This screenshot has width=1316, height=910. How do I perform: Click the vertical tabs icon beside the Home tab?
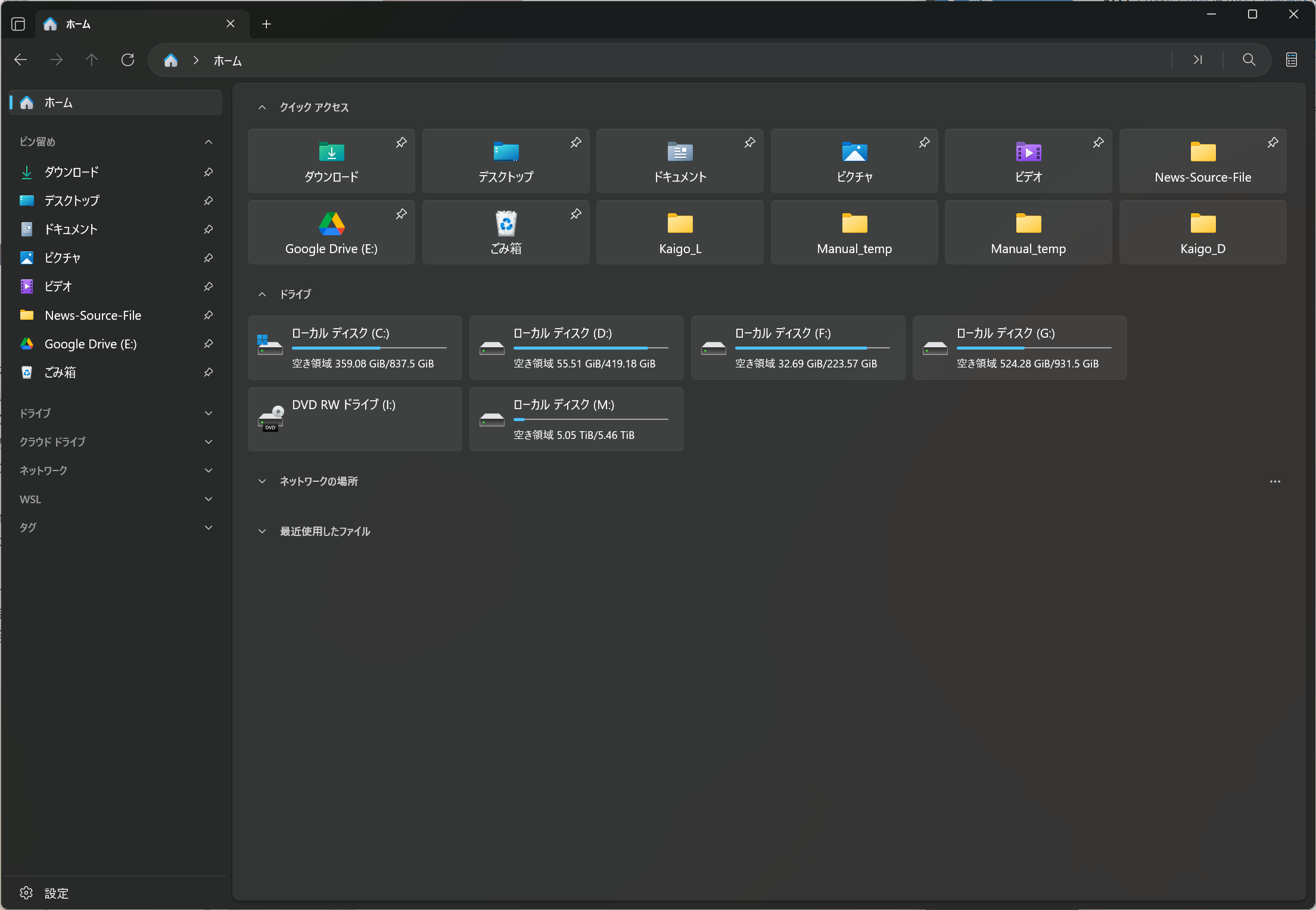pos(18,24)
